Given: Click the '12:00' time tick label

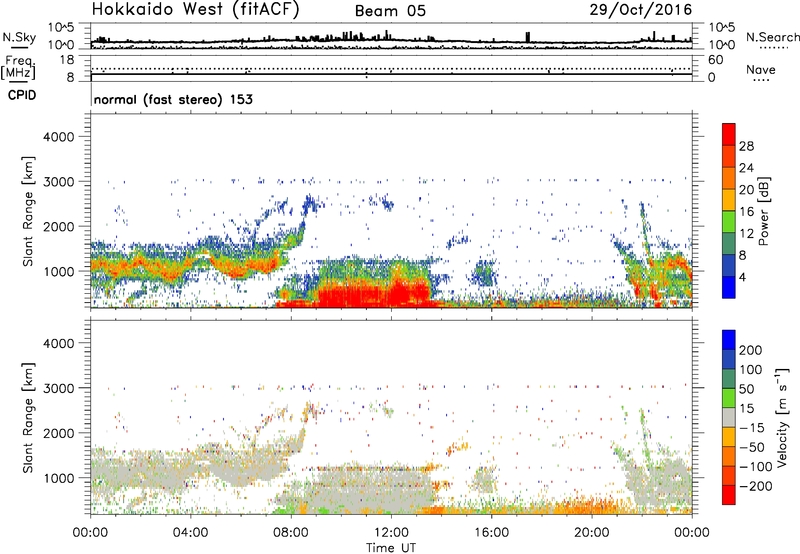Looking at the screenshot, I should pos(391,533).
